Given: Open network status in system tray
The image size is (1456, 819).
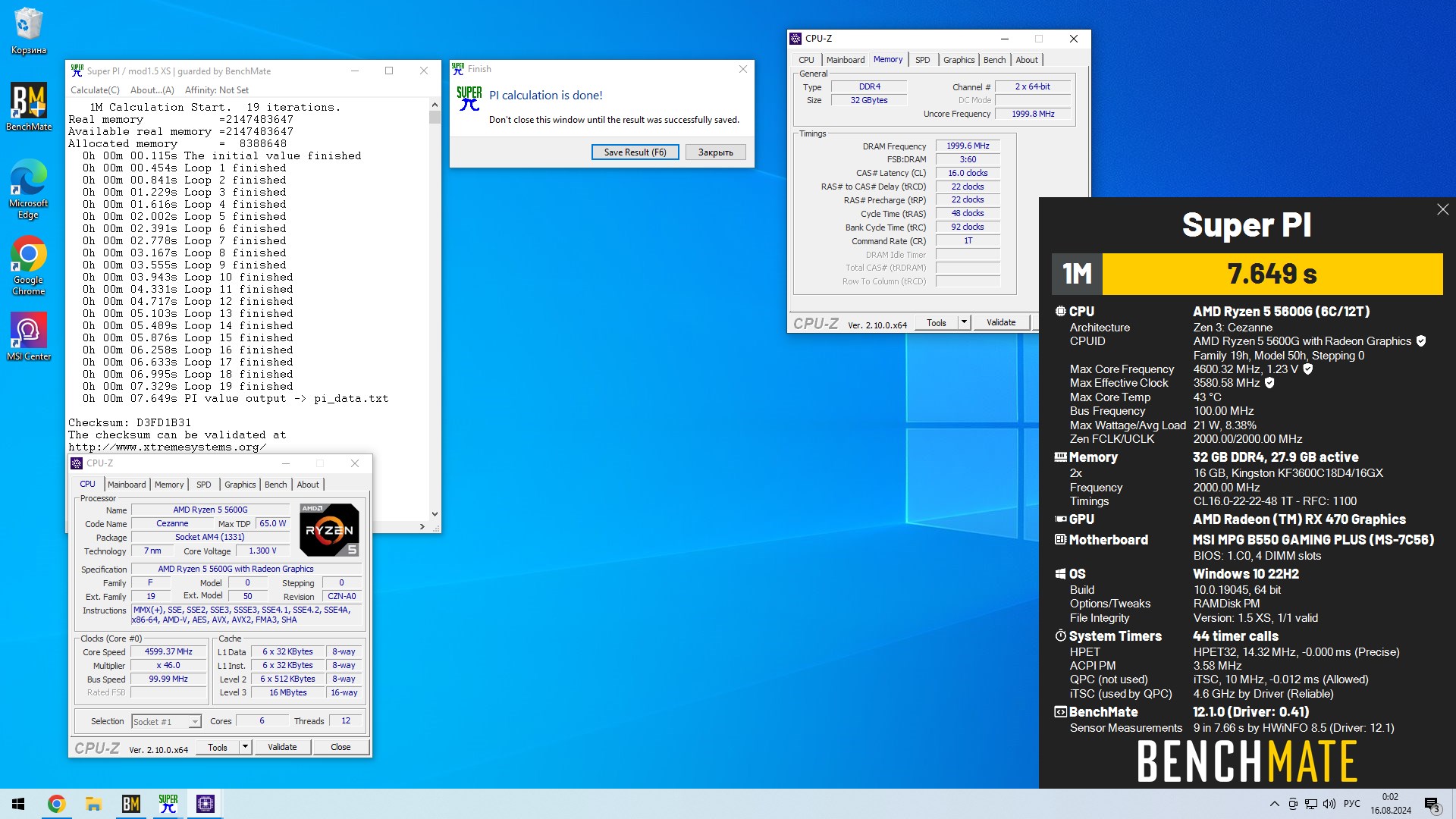Looking at the screenshot, I should click(x=1311, y=804).
